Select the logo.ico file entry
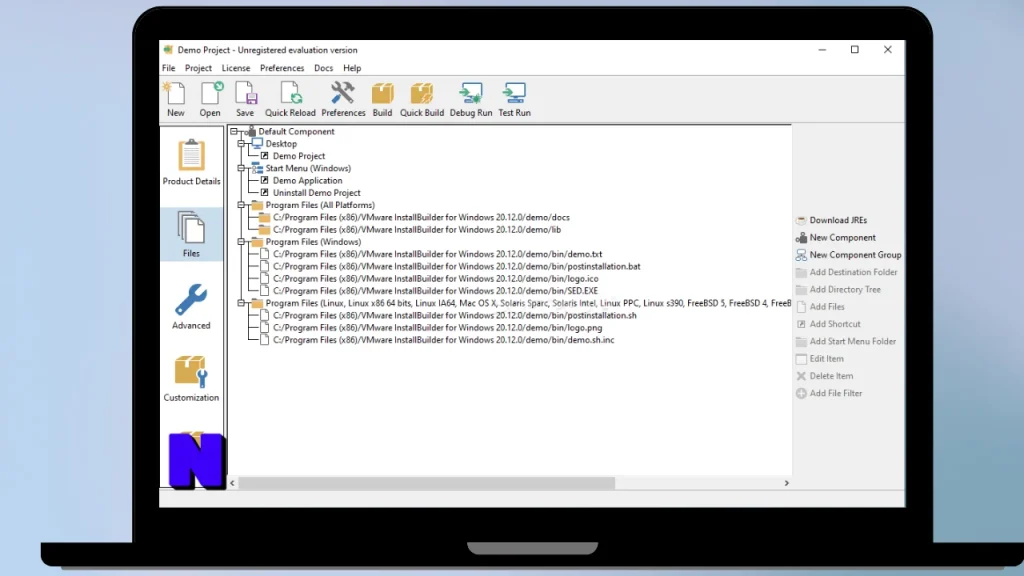Viewport: 1024px width, 576px height. pos(436,279)
